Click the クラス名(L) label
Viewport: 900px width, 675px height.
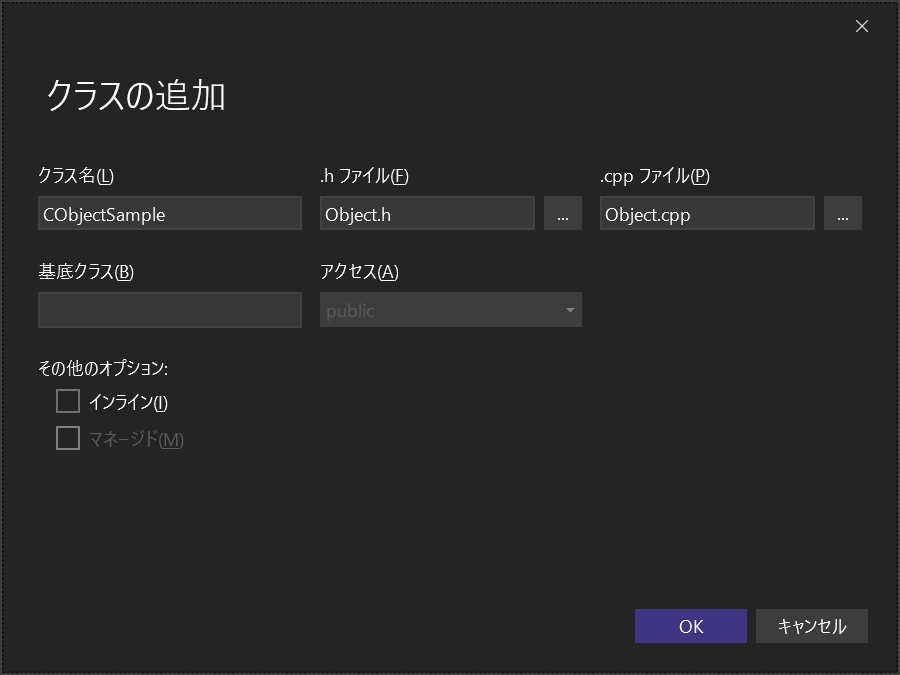point(76,176)
